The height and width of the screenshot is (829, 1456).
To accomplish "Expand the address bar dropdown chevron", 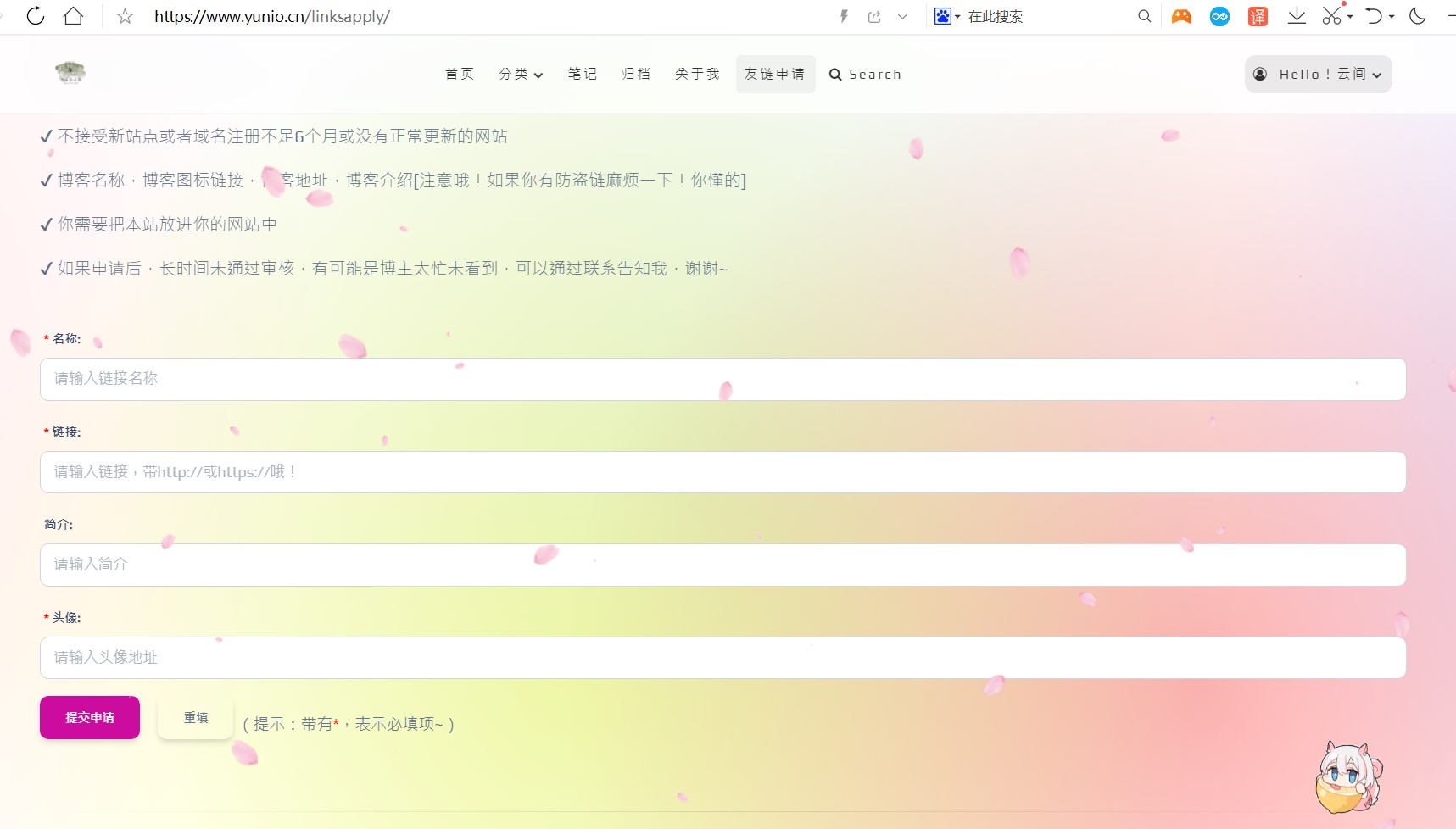I will coord(902,16).
